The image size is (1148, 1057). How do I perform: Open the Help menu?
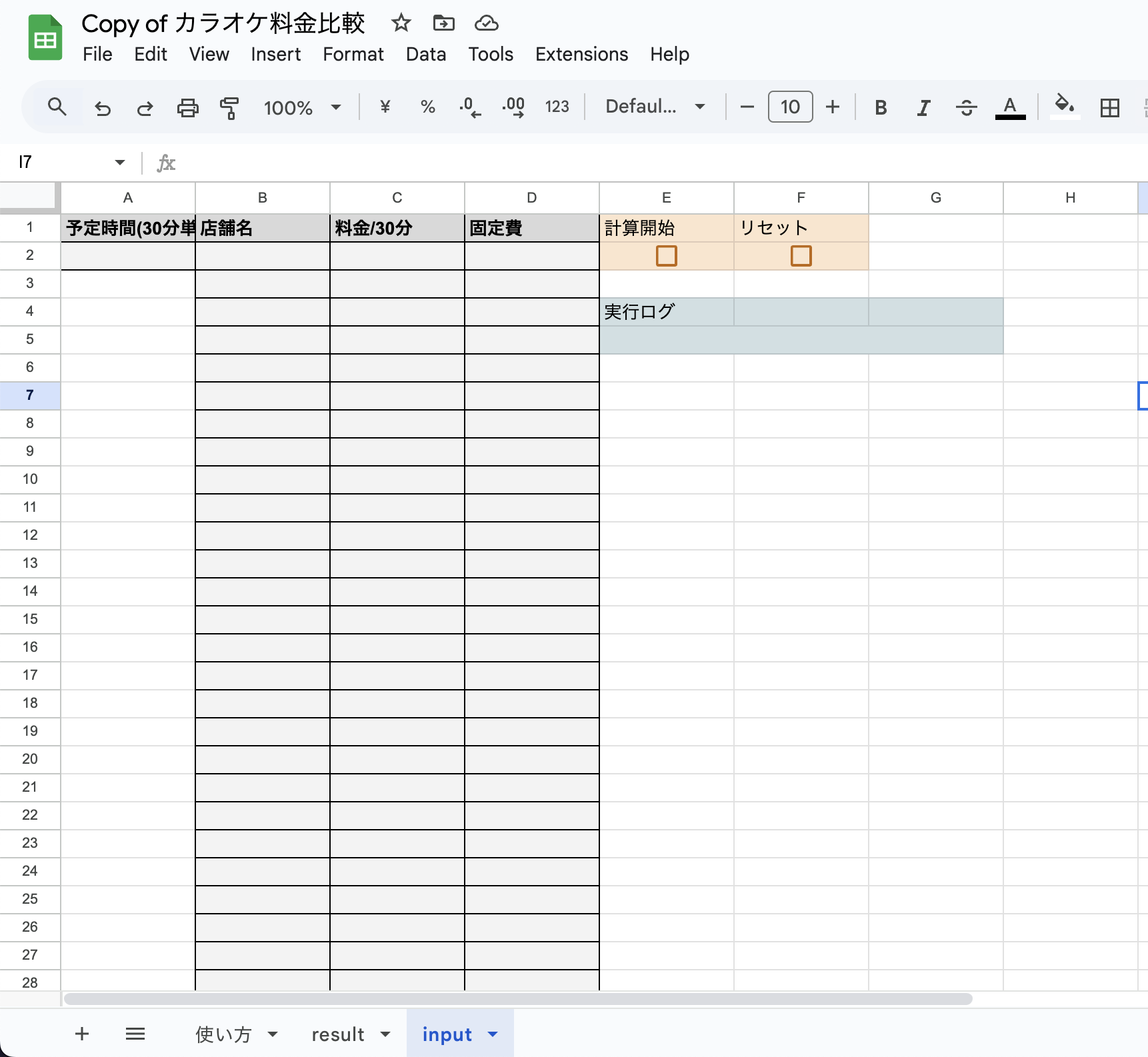click(669, 54)
